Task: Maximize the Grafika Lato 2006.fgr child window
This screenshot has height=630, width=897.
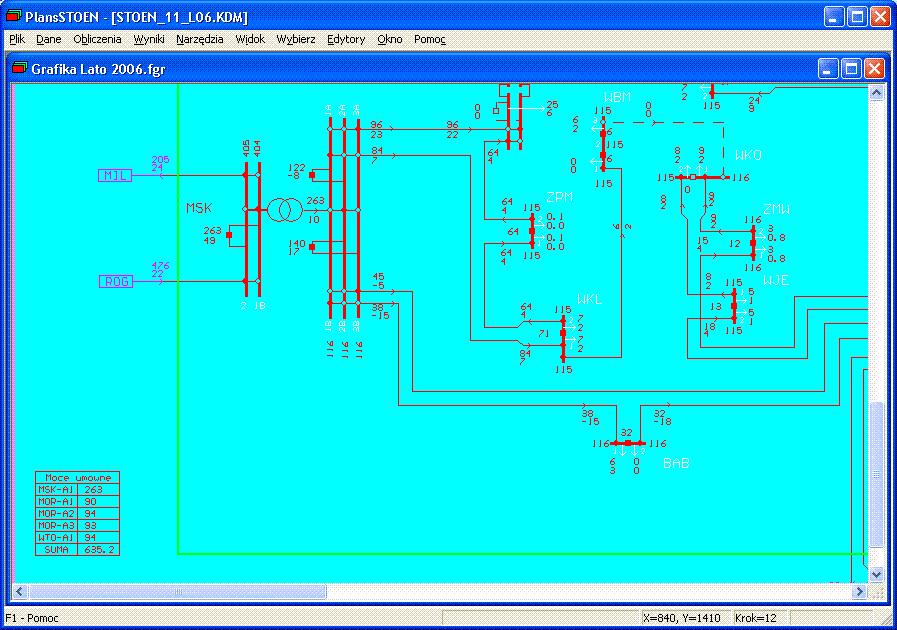Action: [851, 69]
